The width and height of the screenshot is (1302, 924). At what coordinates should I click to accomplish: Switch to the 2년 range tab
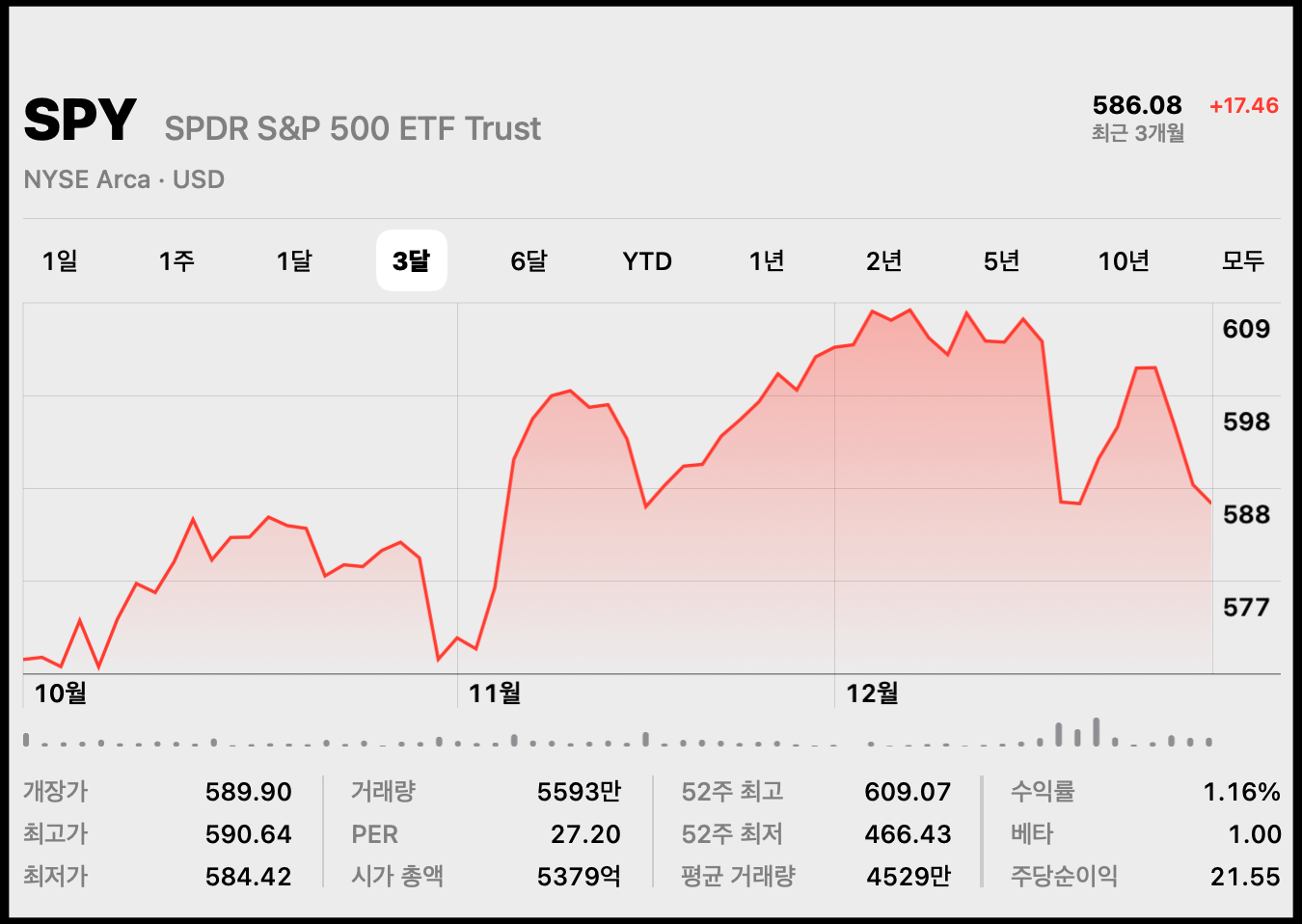(x=883, y=260)
